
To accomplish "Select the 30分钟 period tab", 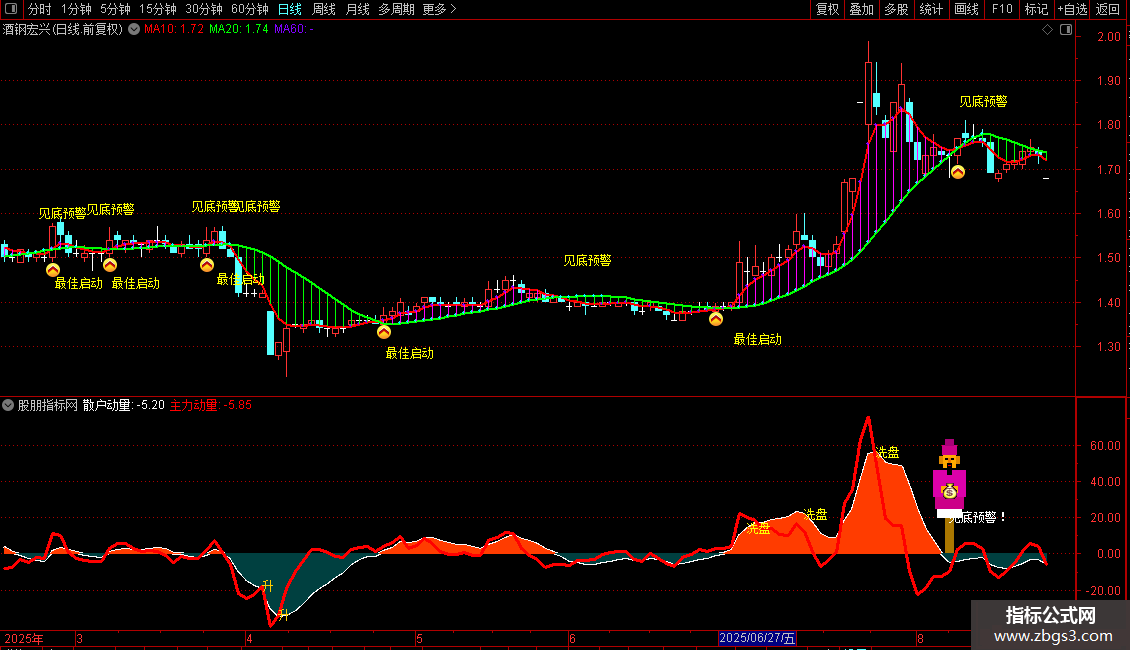I will (204, 9).
